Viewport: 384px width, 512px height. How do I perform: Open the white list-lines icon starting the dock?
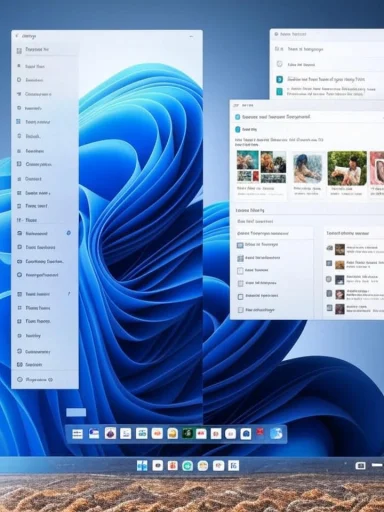point(77,434)
